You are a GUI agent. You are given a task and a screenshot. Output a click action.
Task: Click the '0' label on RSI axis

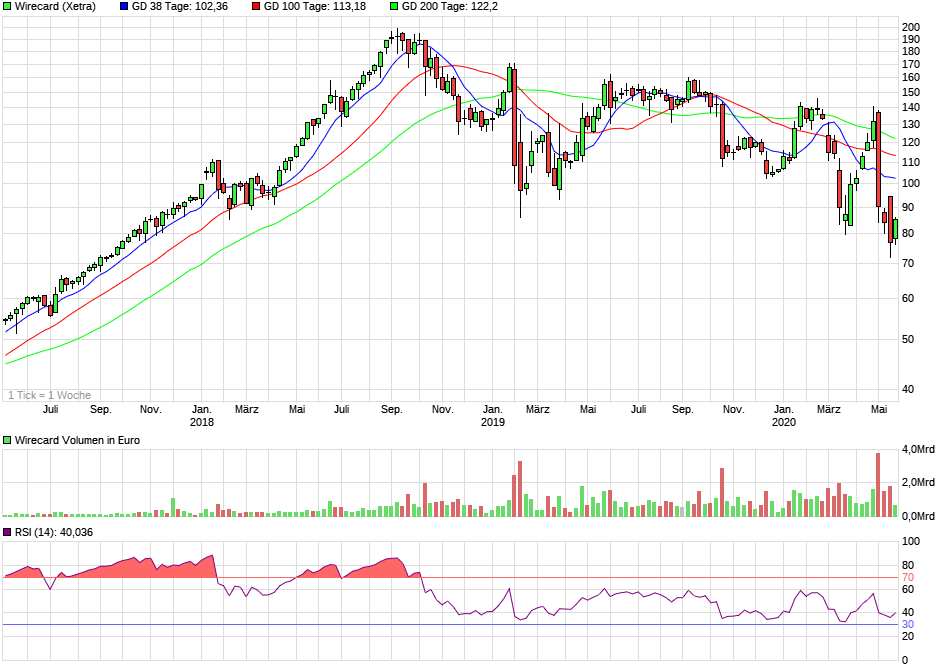point(905,660)
